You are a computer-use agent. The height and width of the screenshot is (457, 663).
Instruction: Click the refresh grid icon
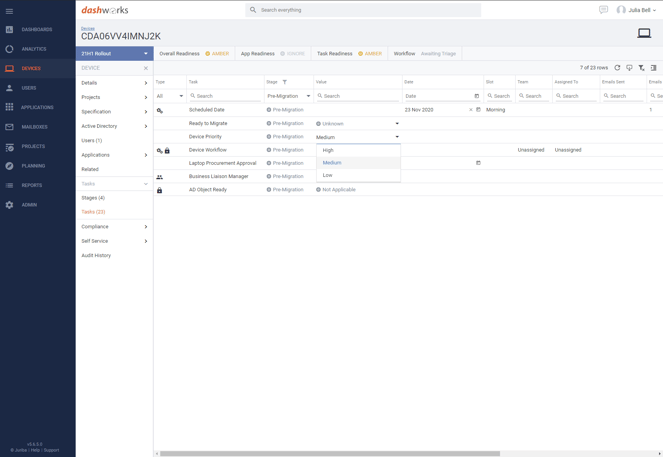[617, 68]
